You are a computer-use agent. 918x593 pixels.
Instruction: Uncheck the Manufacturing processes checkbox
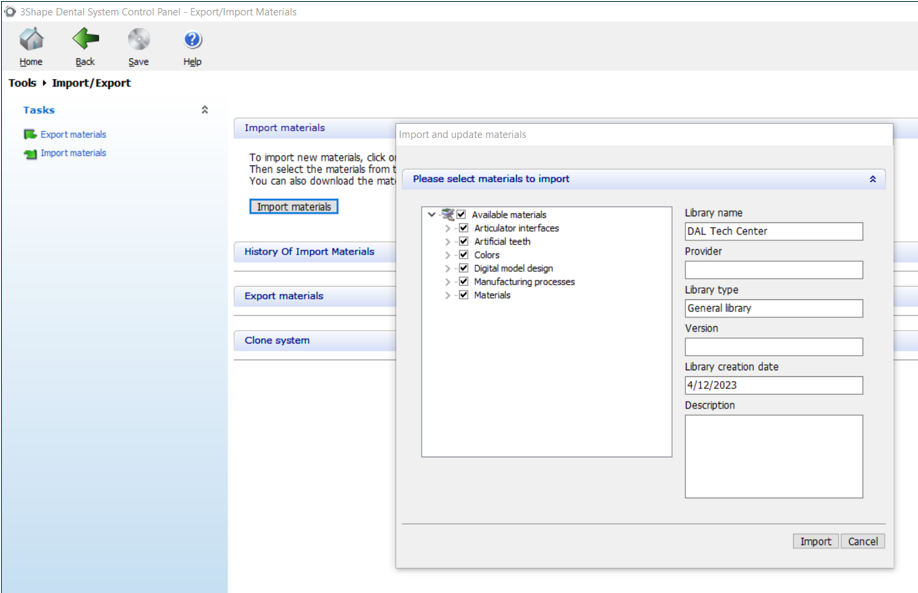tap(464, 282)
